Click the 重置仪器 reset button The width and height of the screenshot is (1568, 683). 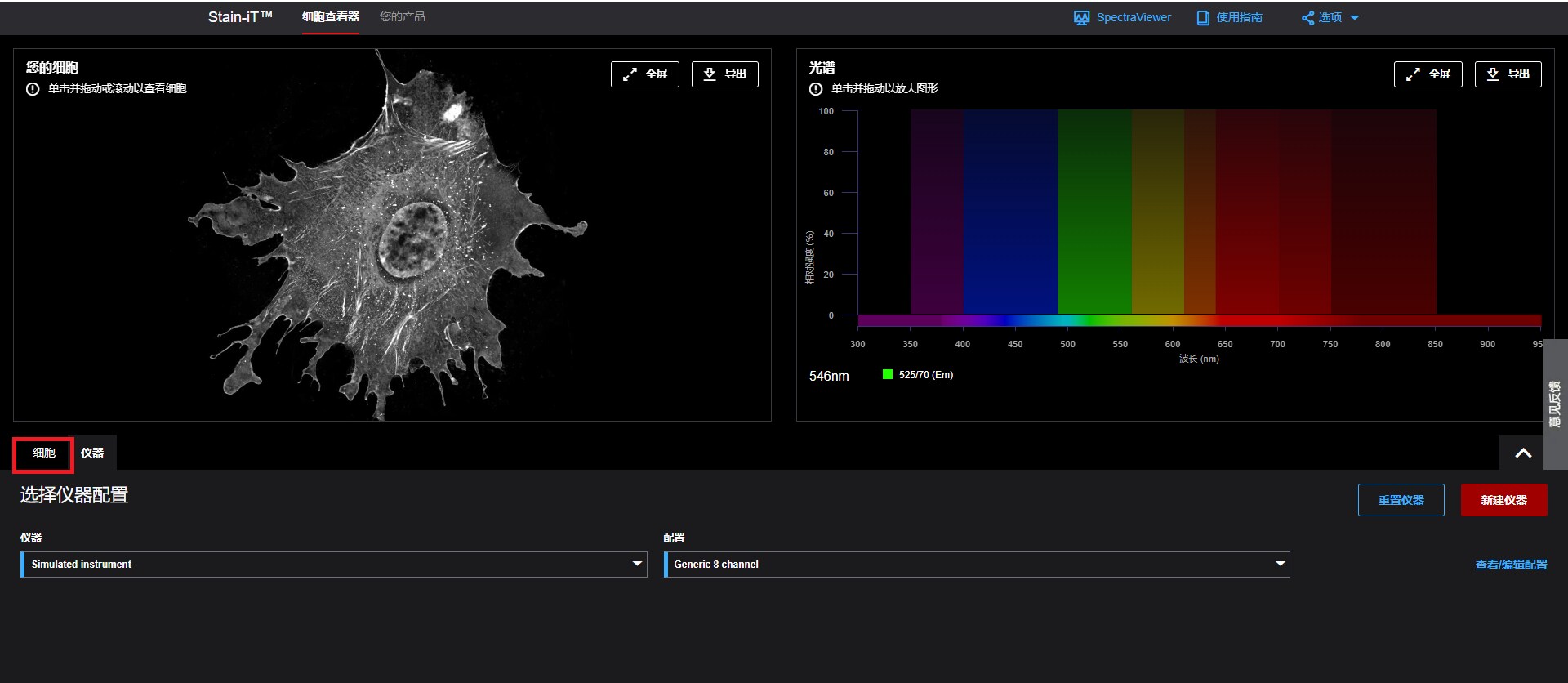(x=1401, y=500)
